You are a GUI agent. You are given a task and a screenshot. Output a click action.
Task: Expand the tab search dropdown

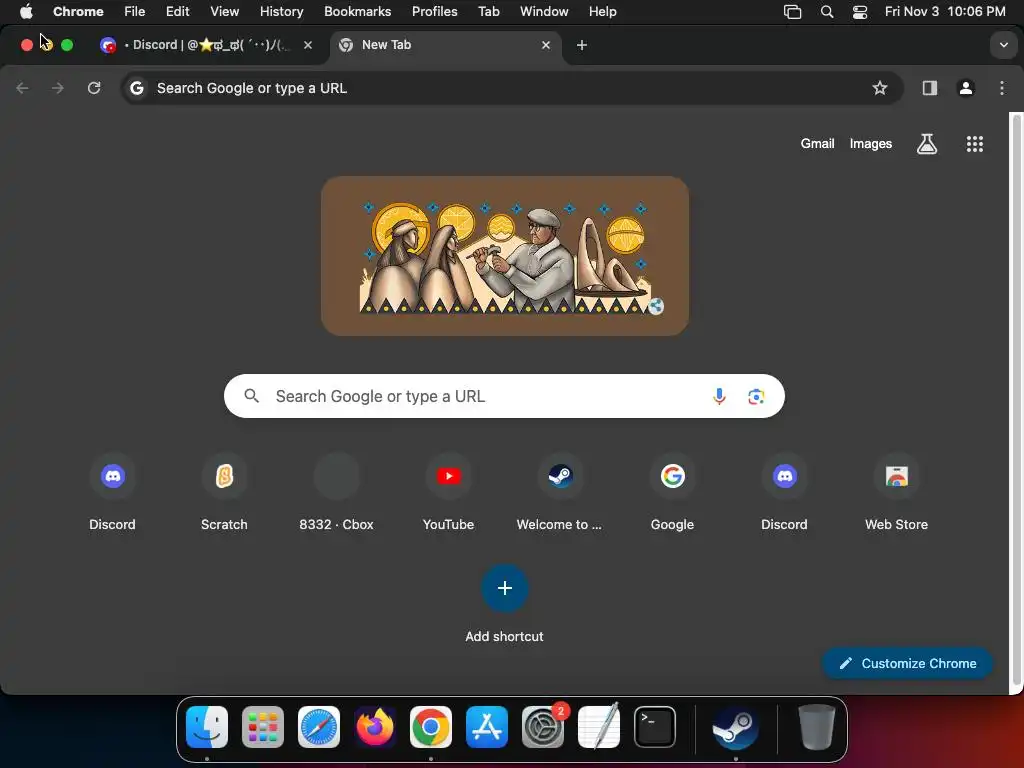pos(1003,45)
